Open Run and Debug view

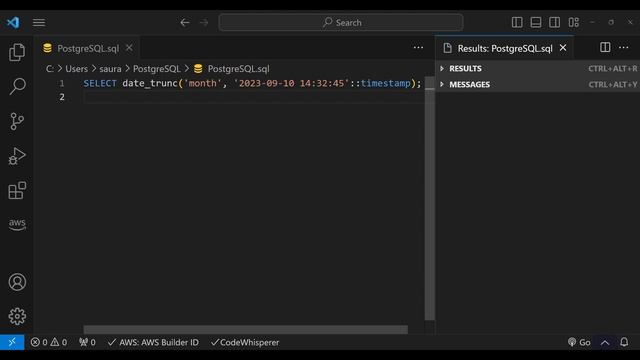tap(17, 156)
